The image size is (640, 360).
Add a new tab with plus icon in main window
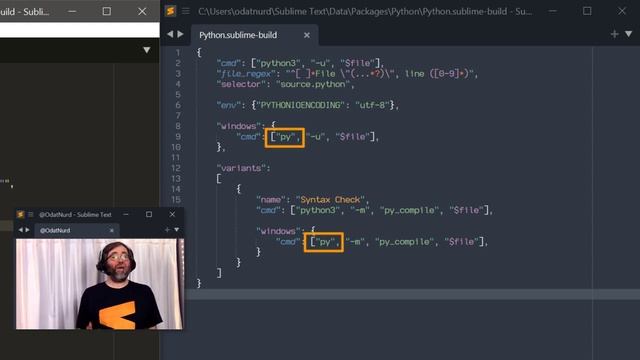[x=614, y=34]
